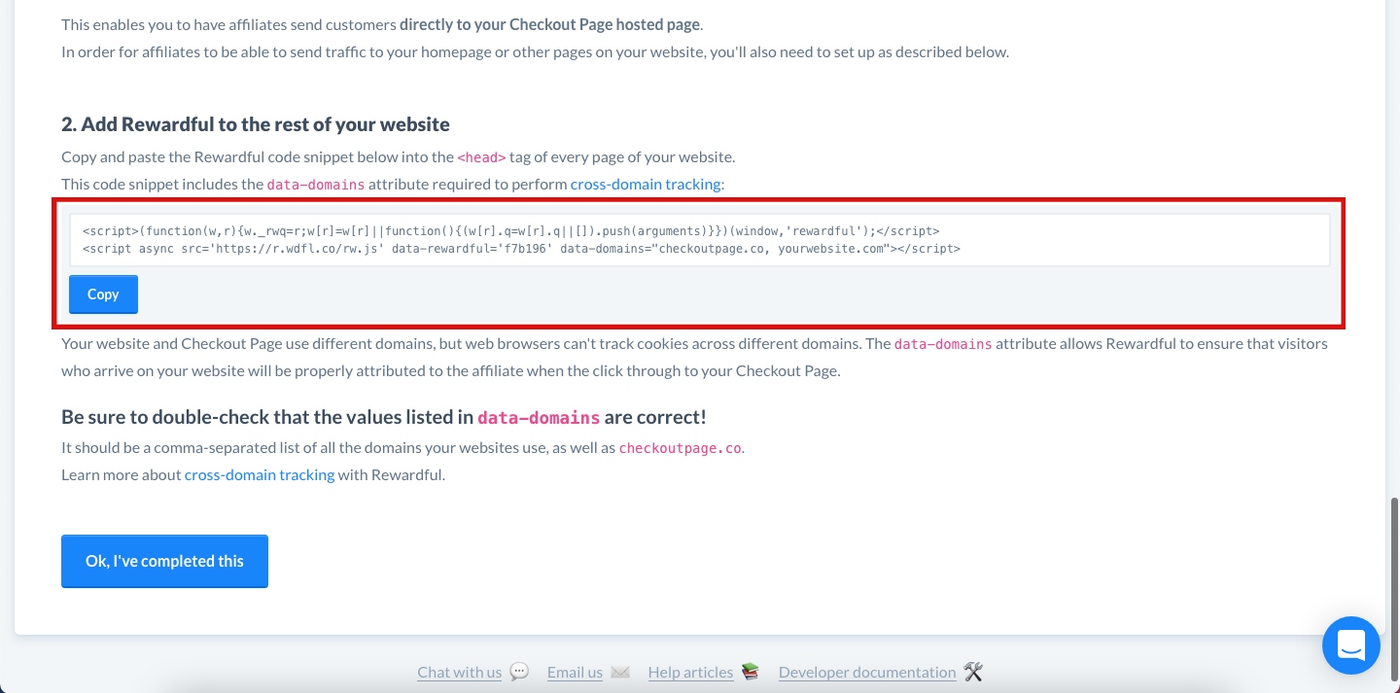1400x693 pixels.
Task: Click the speech bubble emoji beside Chat with us
Action: pyautogui.click(x=519, y=672)
